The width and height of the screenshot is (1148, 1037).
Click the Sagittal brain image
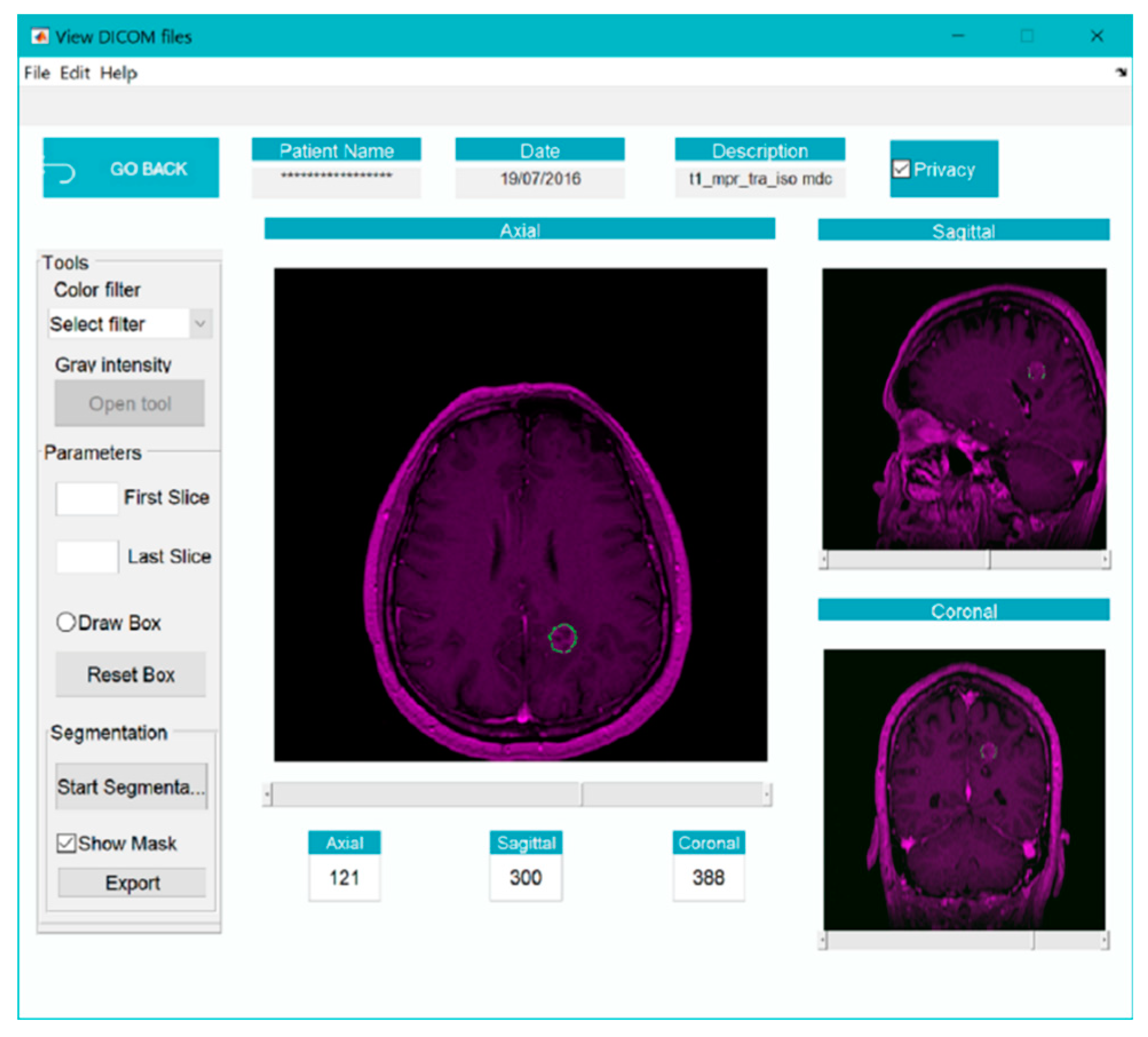point(964,408)
